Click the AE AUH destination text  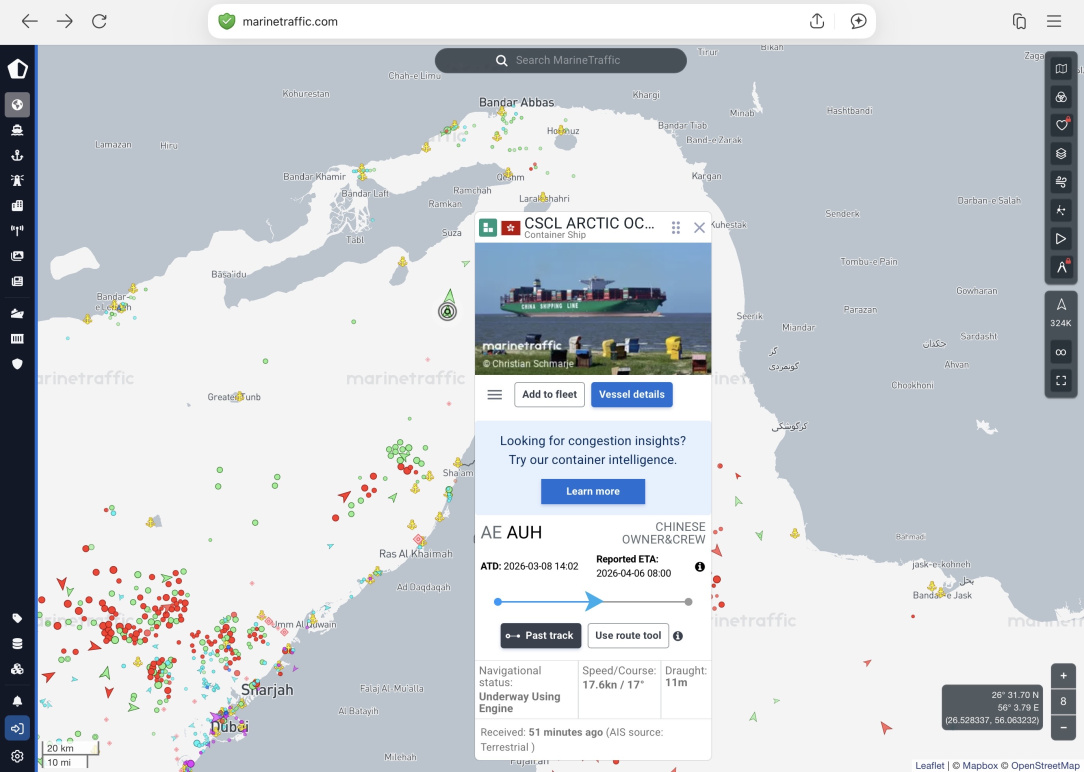coord(512,533)
